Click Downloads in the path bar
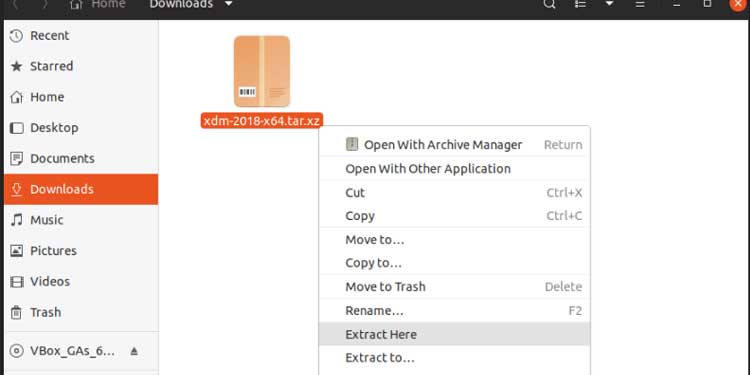The width and height of the screenshot is (750, 375). coord(181,4)
